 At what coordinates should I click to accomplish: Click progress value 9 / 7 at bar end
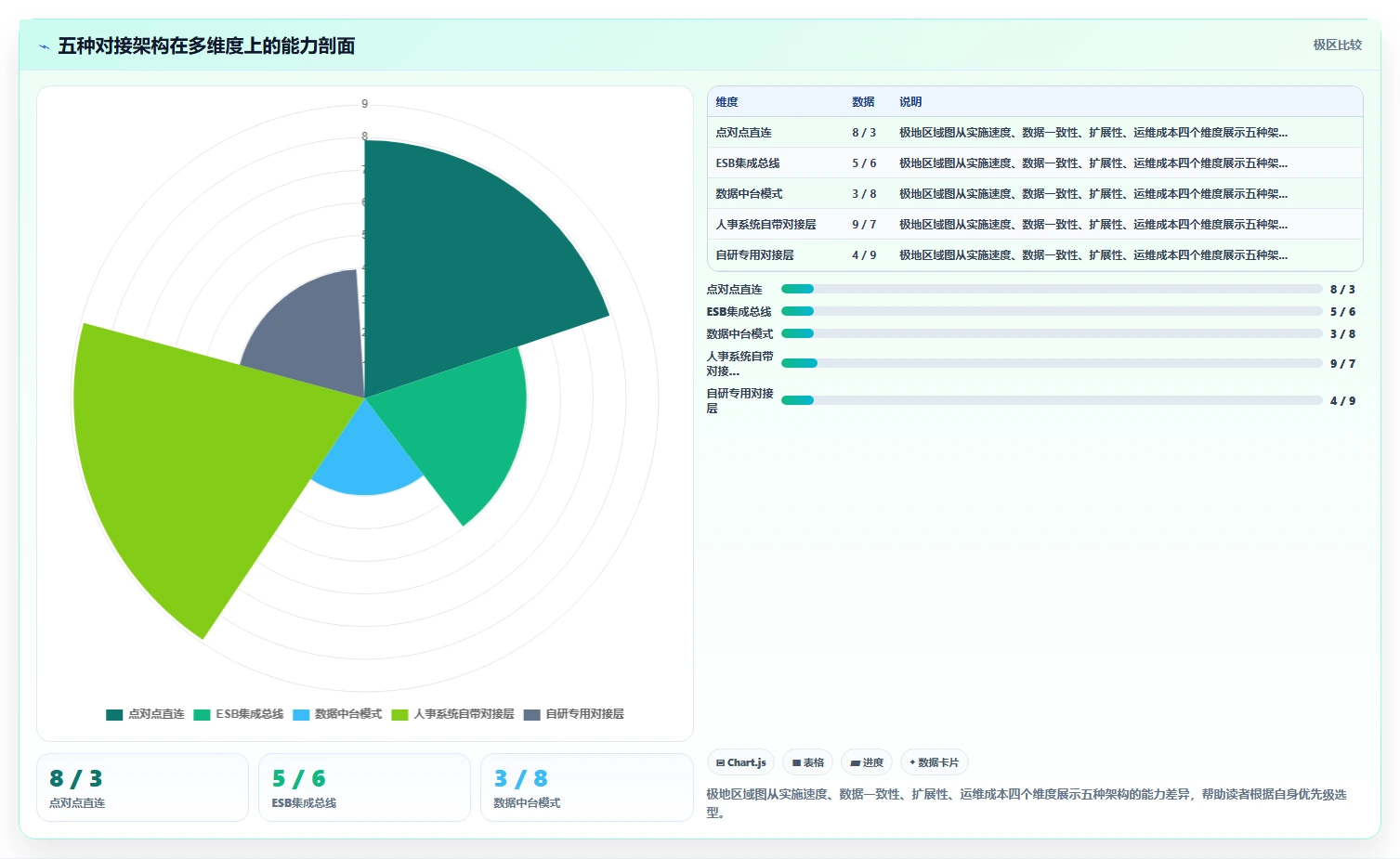tap(1342, 363)
